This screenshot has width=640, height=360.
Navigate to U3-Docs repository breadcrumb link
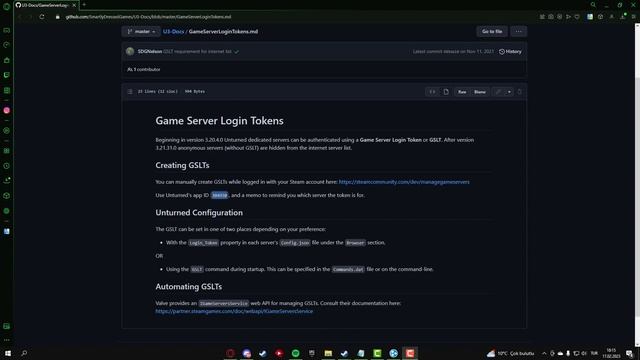173,31
